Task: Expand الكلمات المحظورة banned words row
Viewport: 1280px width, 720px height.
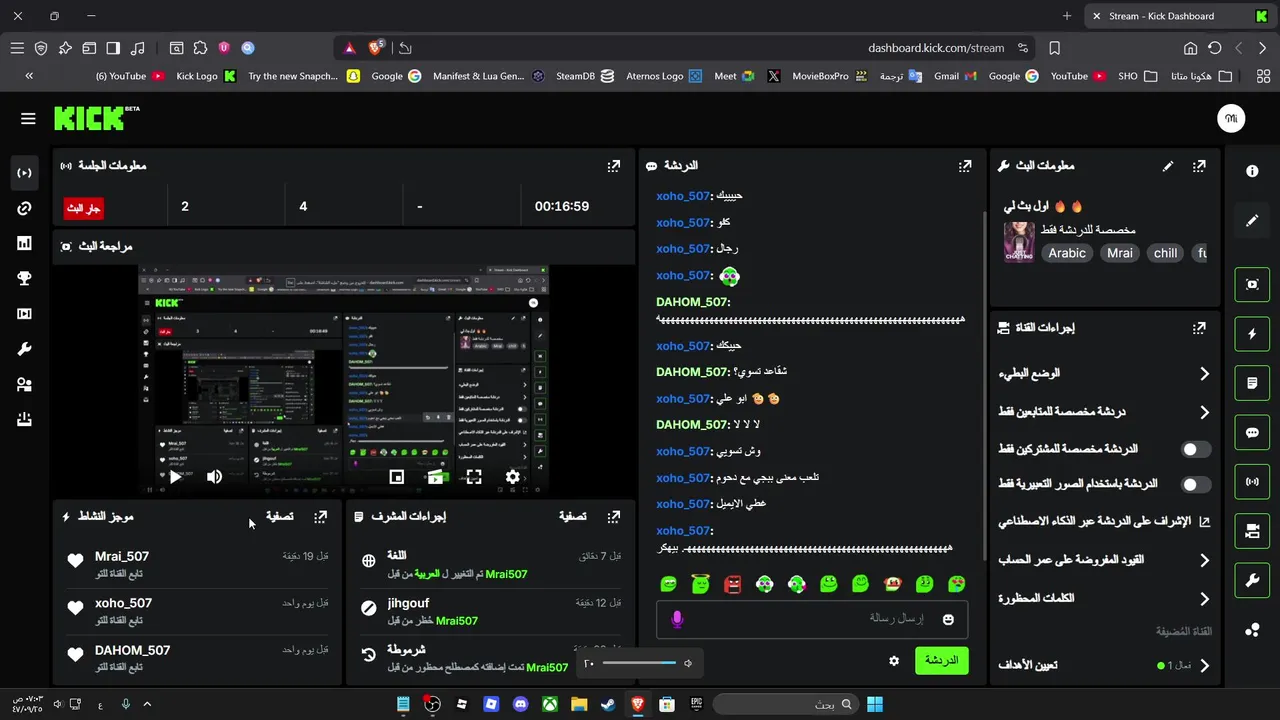Action: pyautogui.click(x=1104, y=598)
